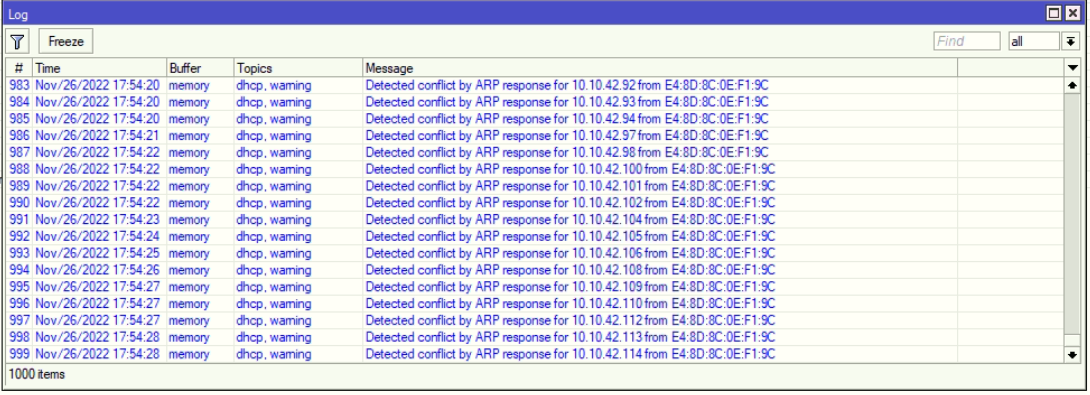The image size is (1090, 395).
Task: Click message about conflict for 10.10.42.93
Action: point(567,102)
